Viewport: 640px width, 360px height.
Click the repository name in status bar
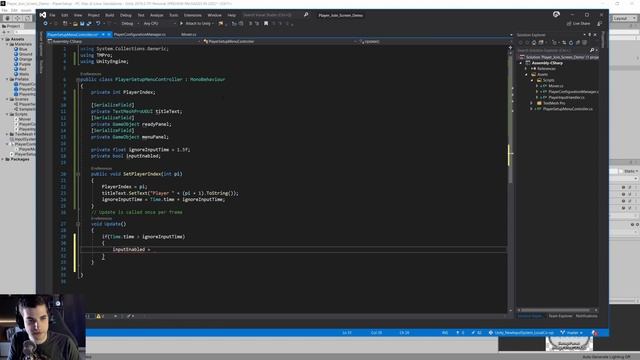click(521, 333)
